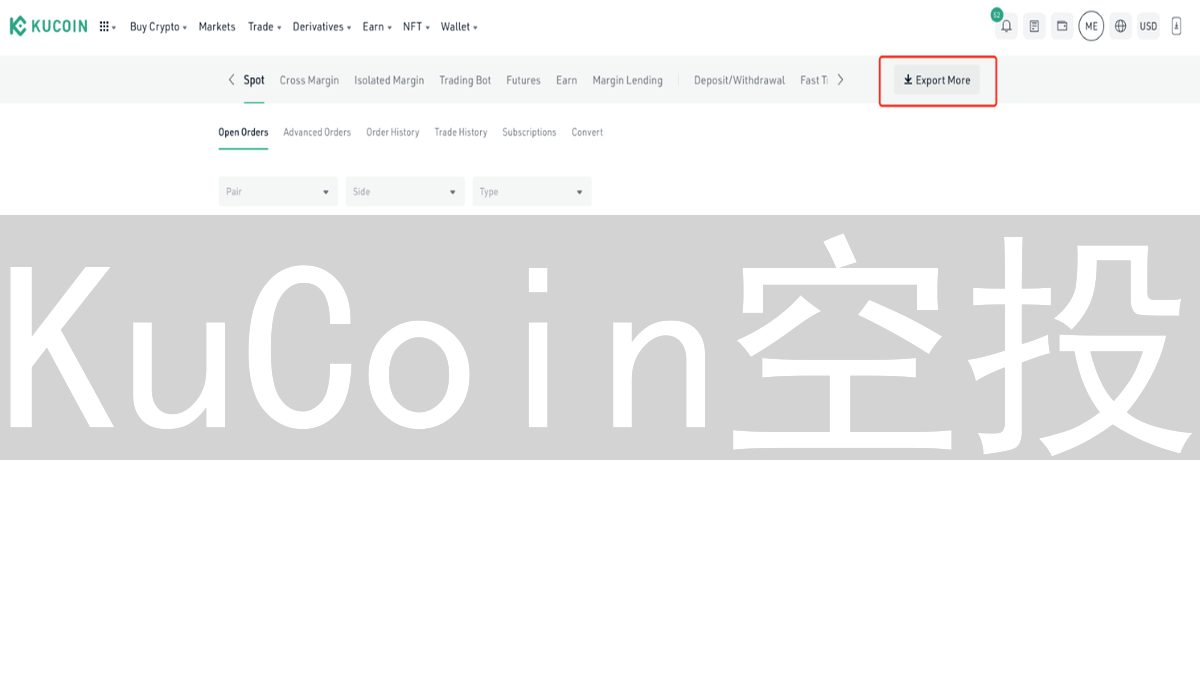This screenshot has height=675, width=1200.
Task: Open the Side filter dropdown
Action: click(405, 192)
